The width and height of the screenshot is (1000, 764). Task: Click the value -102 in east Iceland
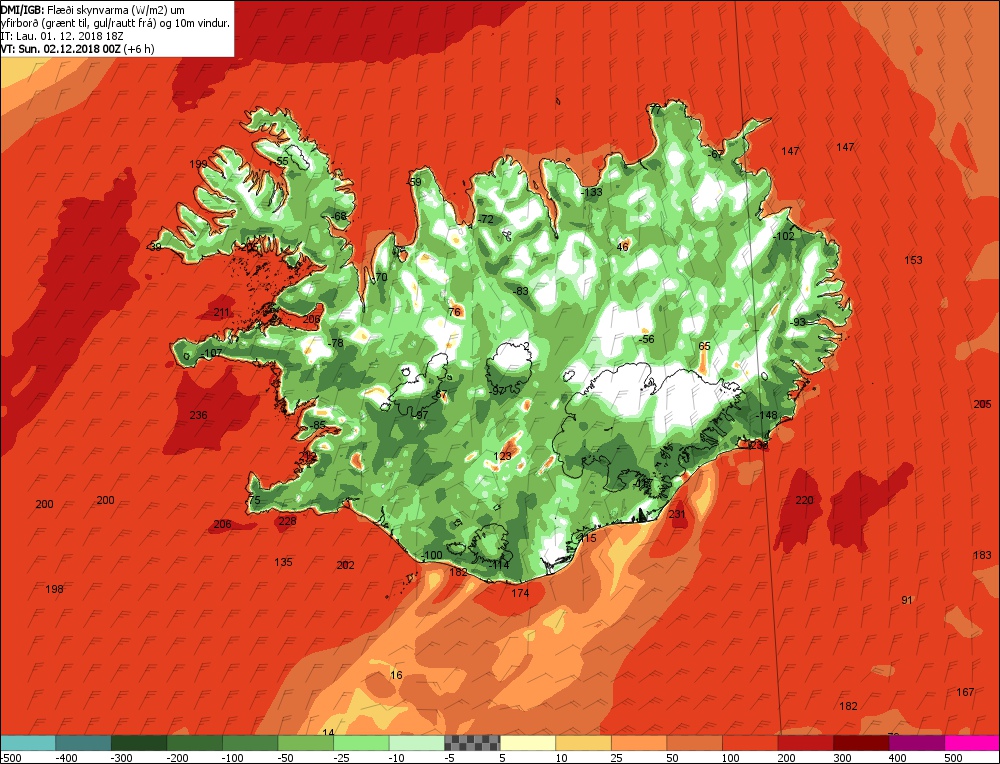point(784,236)
